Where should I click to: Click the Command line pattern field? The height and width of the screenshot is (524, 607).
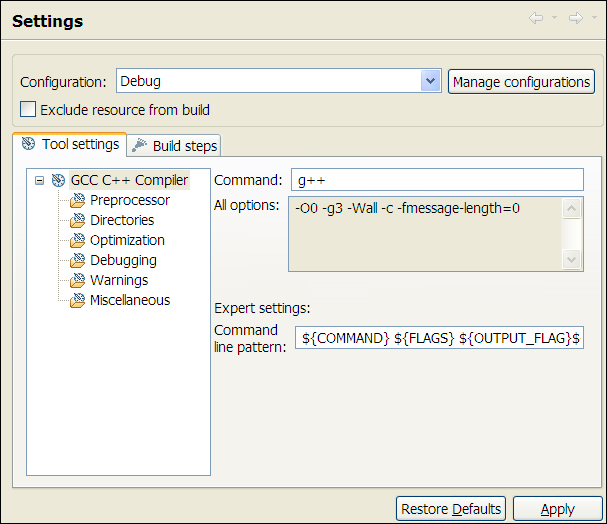tap(439, 338)
